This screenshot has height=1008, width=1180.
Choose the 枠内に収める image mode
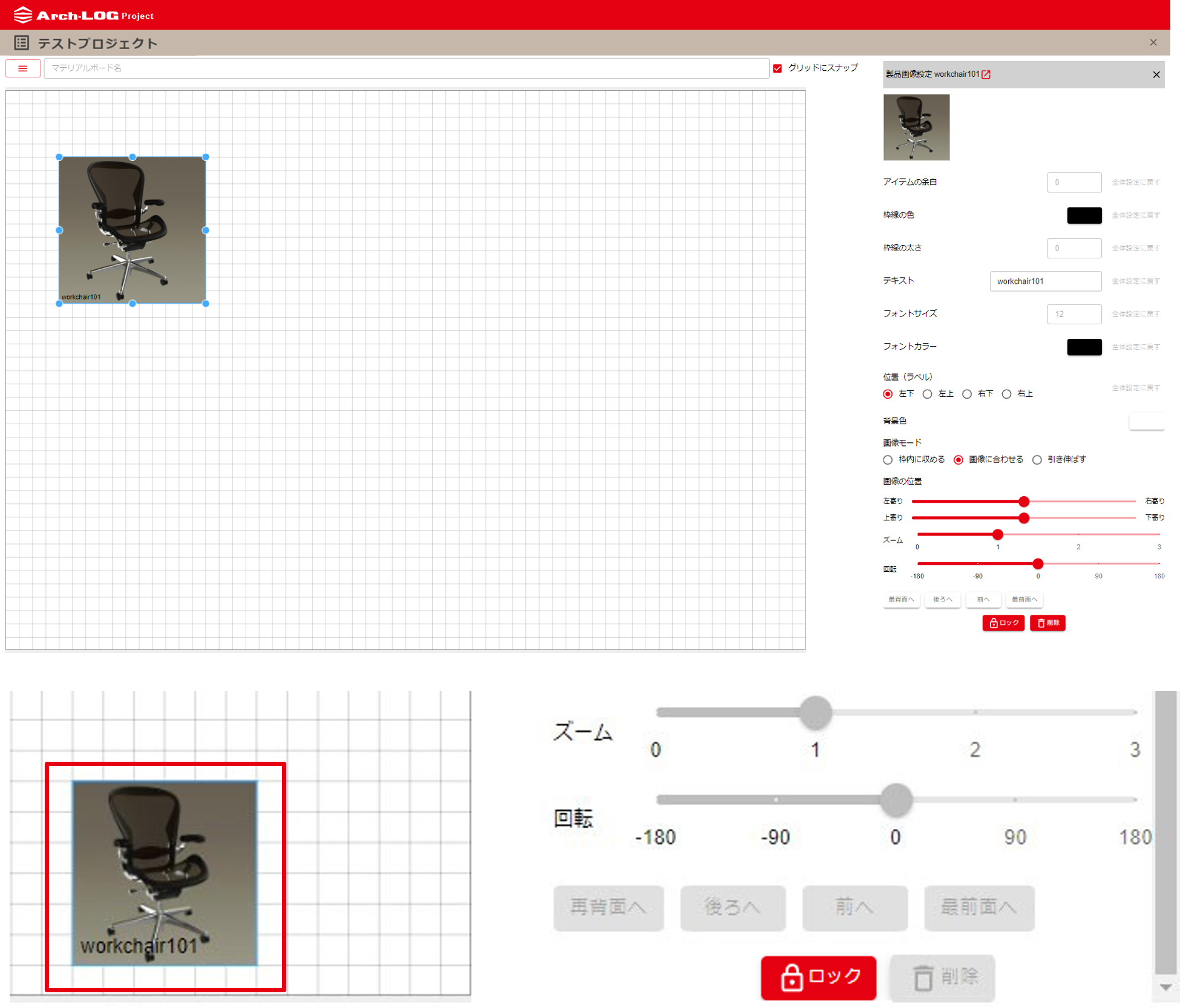pyautogui.click(x=888, y=460)
